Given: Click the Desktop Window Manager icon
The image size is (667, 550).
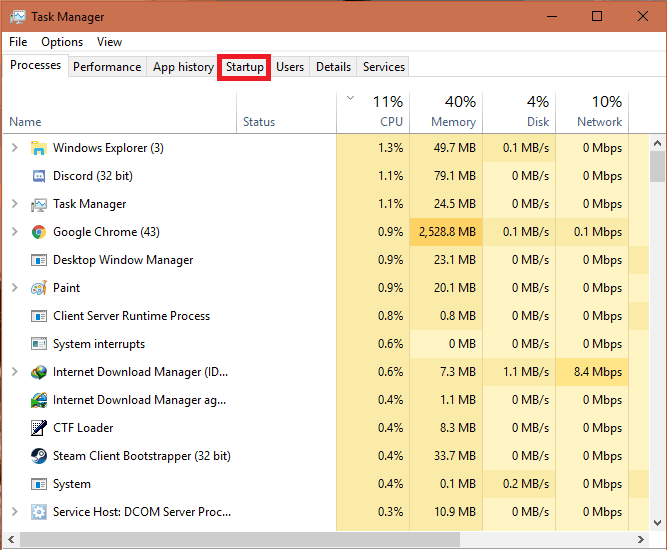Looking at the screenshot, I should 39,260.
